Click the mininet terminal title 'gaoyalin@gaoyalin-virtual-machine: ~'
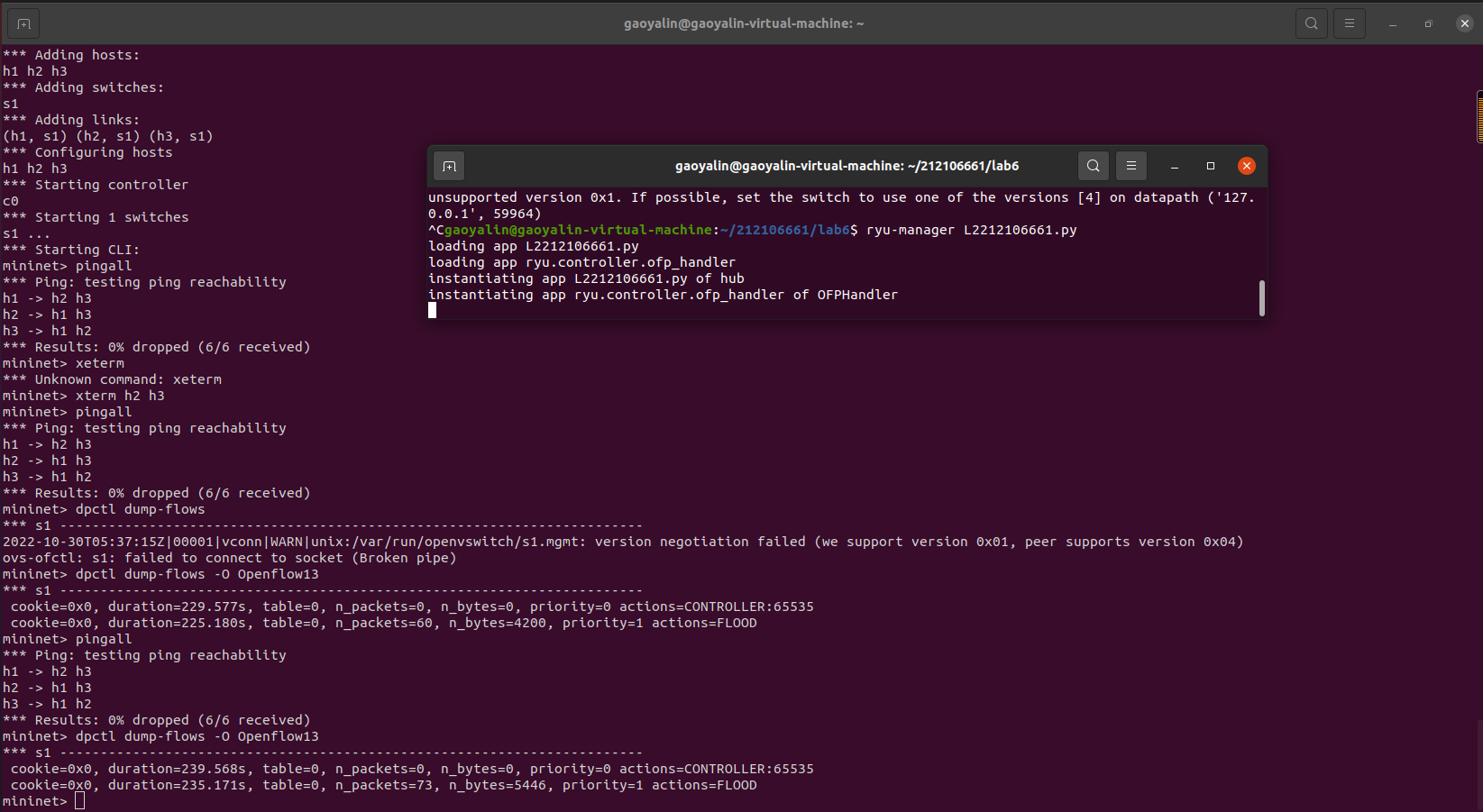This screenshot has width=1483, height=812. click(x=744, y=23)
